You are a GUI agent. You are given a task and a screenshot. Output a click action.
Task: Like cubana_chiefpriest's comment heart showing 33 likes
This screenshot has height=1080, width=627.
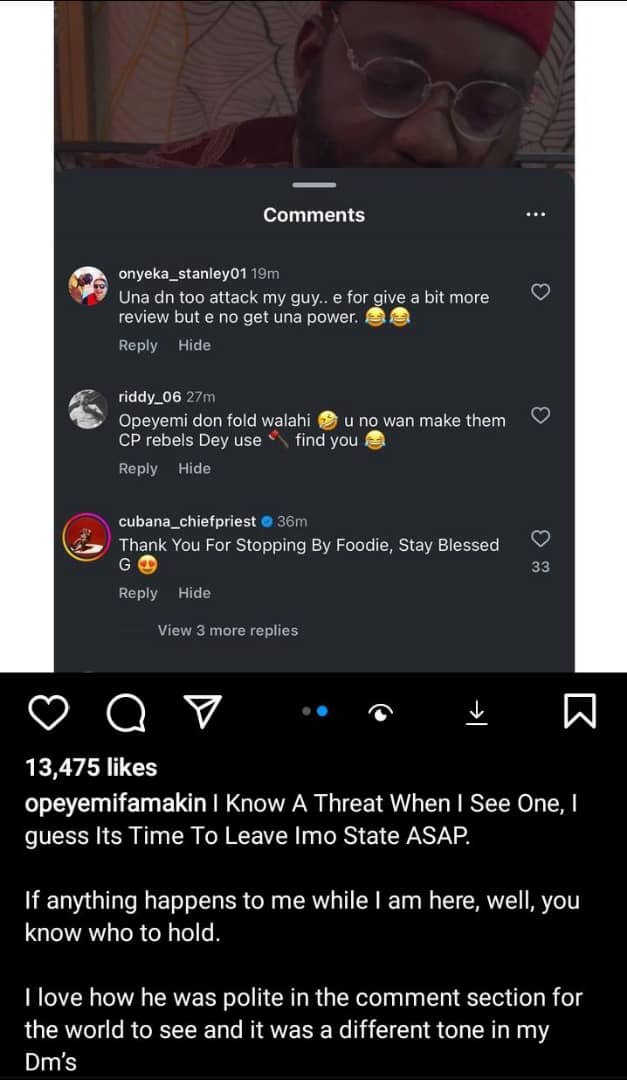click(x=540, y=538)
